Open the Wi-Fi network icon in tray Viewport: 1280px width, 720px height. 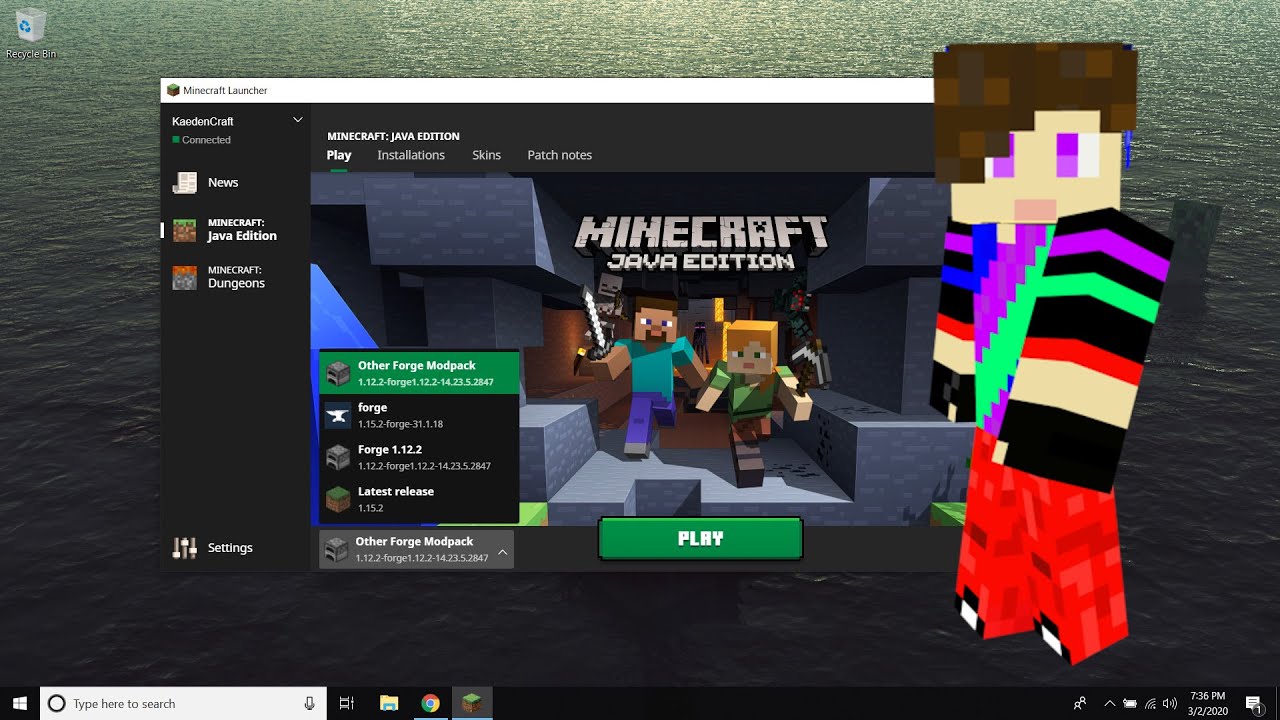coord(1150,703)
